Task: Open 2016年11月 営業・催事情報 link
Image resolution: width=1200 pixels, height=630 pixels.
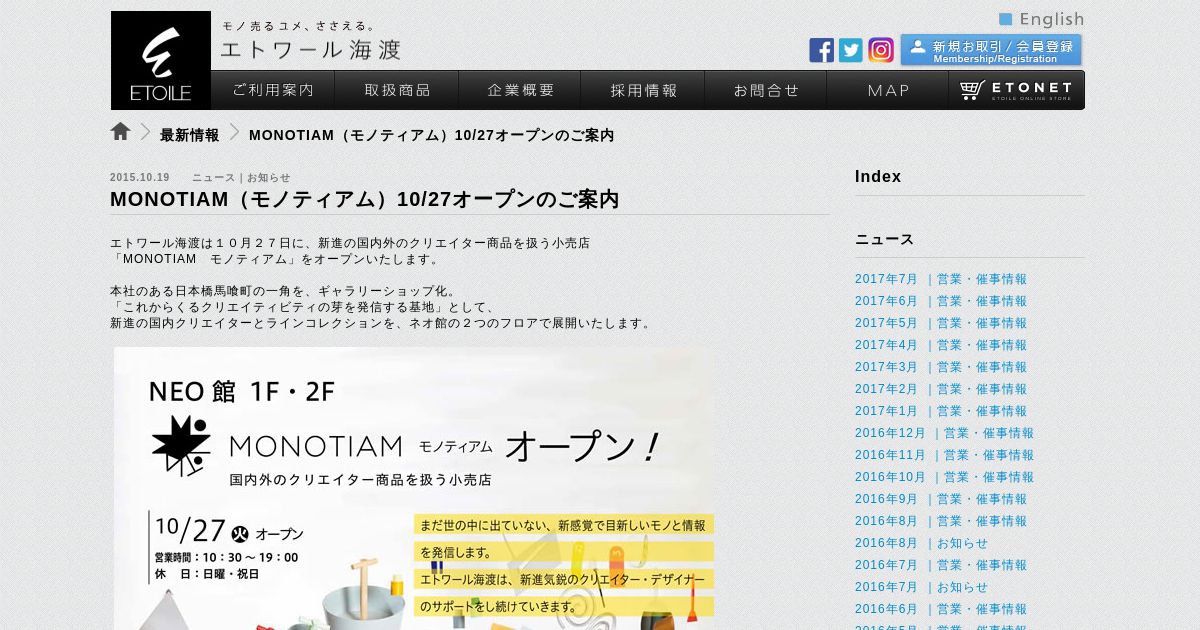Action: coord(945,455)
